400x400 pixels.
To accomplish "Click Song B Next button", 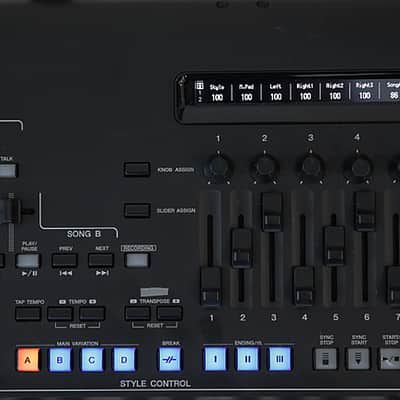I will coord(101,260).
